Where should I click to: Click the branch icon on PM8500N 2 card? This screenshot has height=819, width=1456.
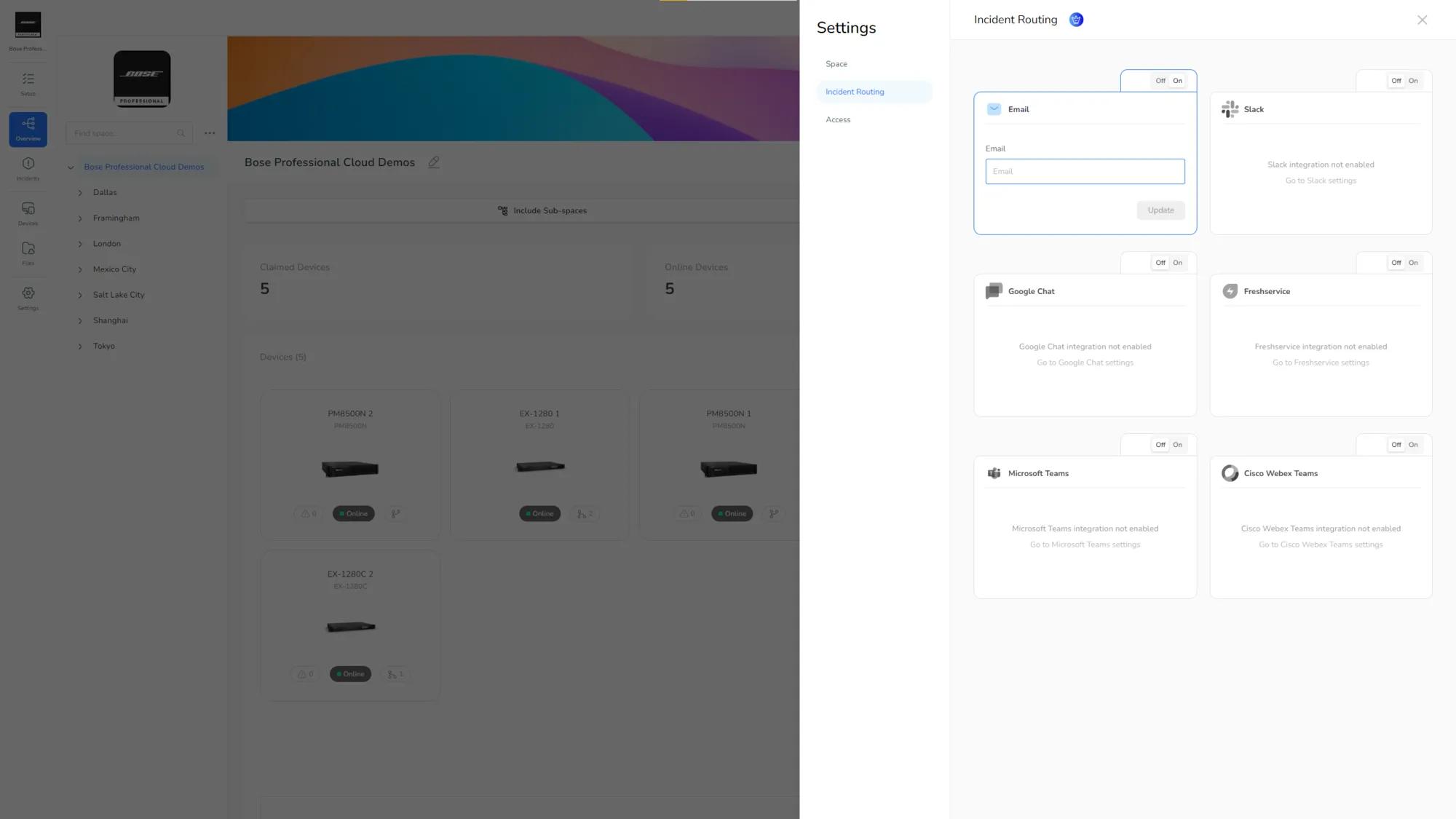(395, 514)
